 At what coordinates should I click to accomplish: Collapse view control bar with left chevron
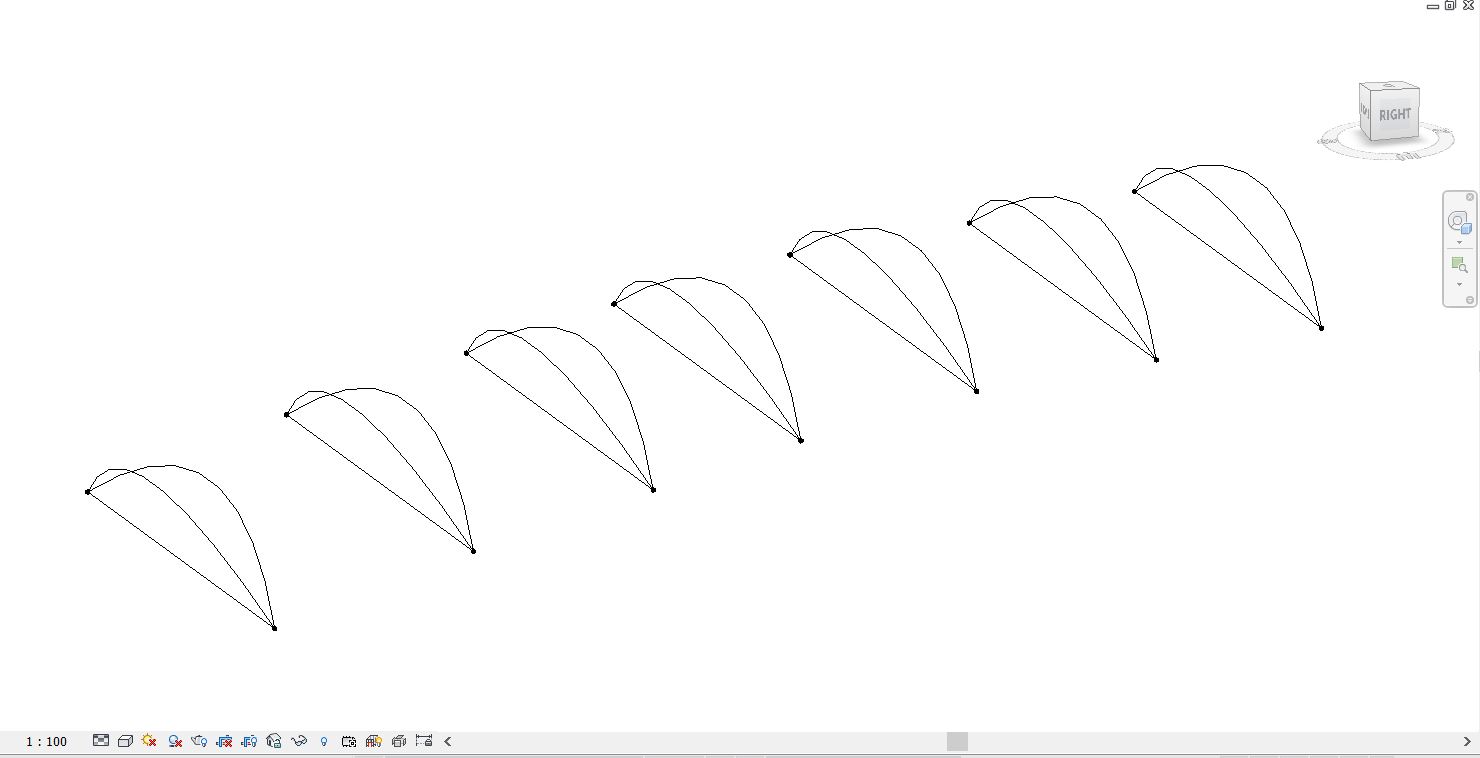click(448, 741)
